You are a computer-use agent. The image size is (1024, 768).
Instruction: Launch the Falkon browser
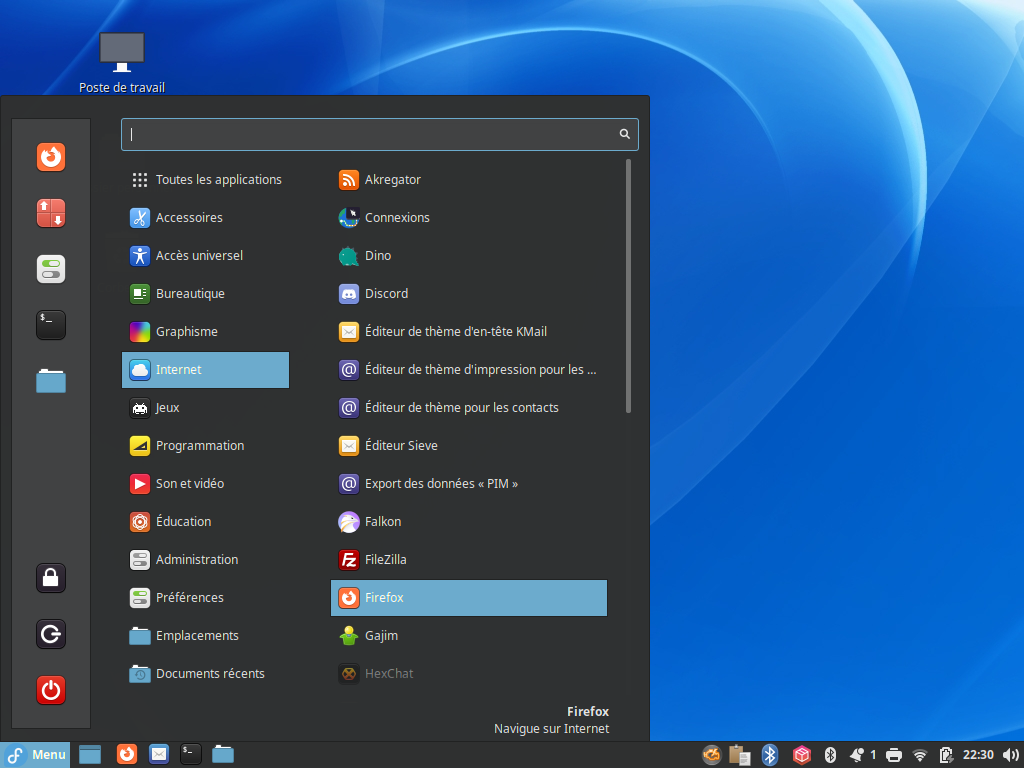(469, 522)
